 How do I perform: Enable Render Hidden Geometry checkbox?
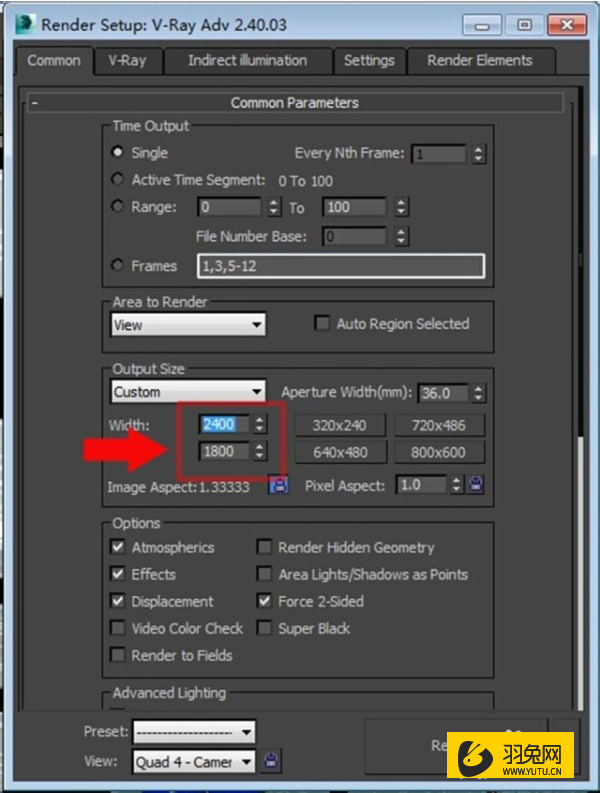[x=264, y=547]
